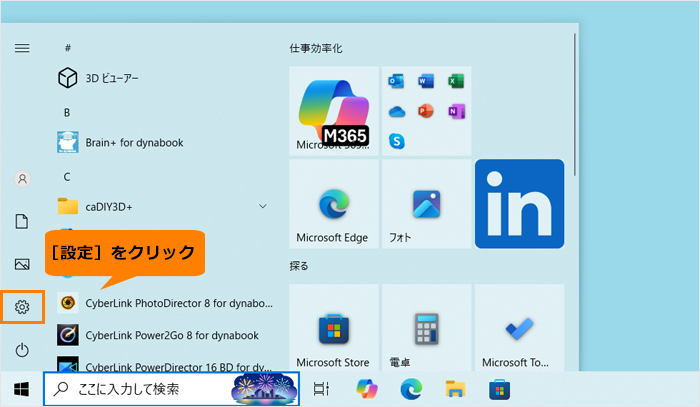Open OneNote from the Office tile group
700x407 pixels.
[456, 111]
